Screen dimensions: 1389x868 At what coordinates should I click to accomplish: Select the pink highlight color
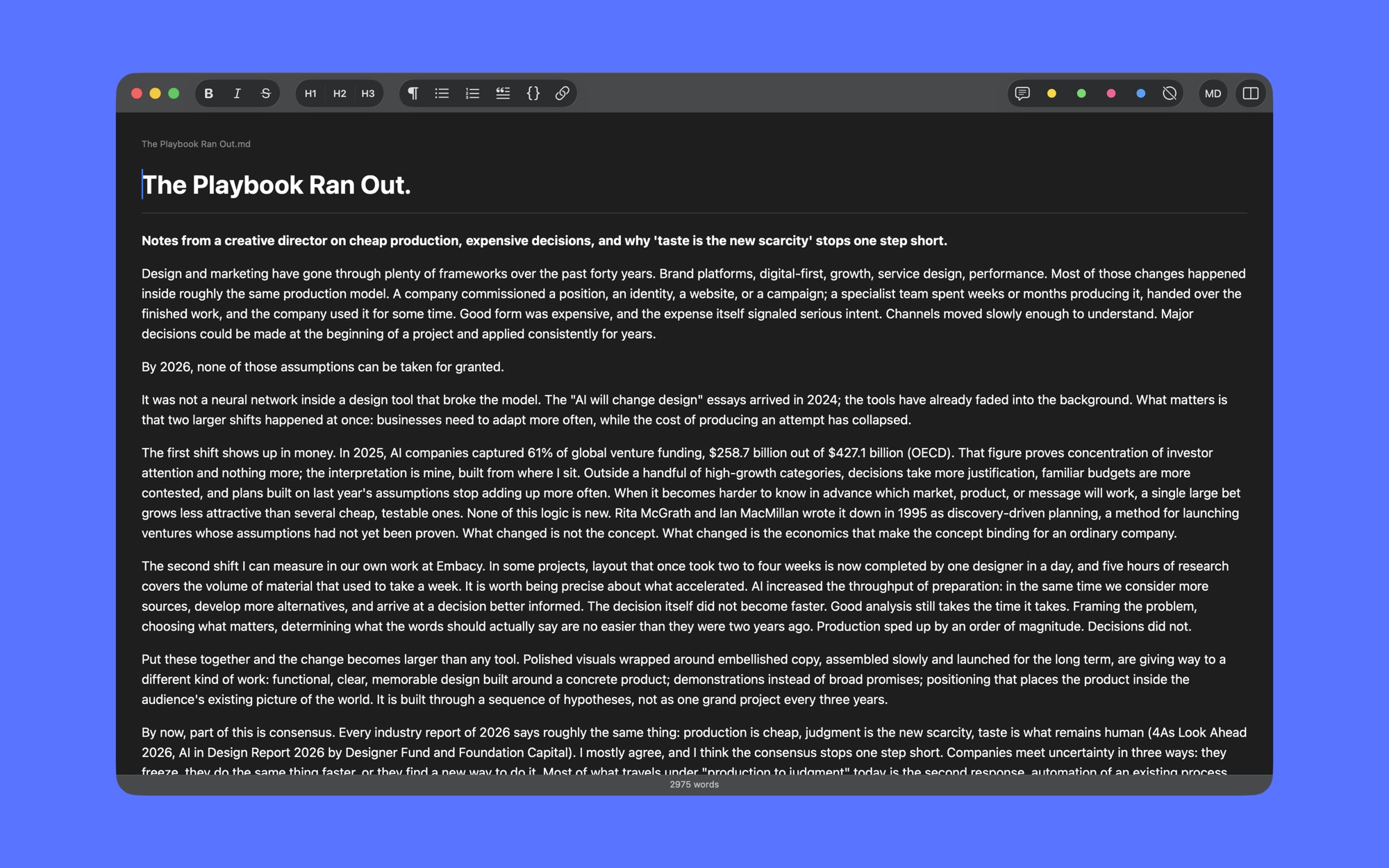pos(1111,93)
